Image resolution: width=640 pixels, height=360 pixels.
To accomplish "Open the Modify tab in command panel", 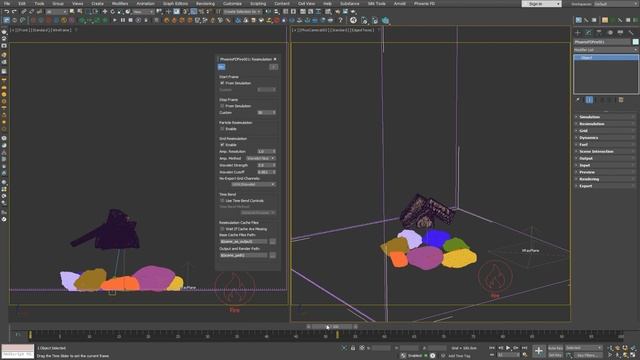I will tap(588, 32).
